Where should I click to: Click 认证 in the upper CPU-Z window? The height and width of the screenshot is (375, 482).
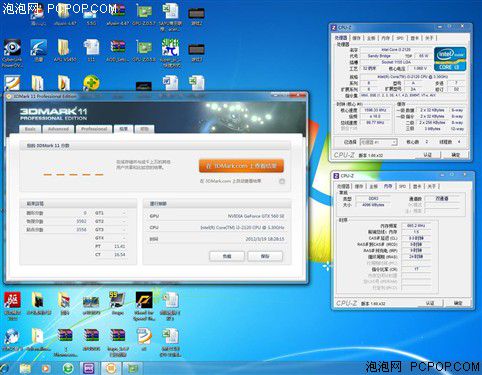pos(428,155)
